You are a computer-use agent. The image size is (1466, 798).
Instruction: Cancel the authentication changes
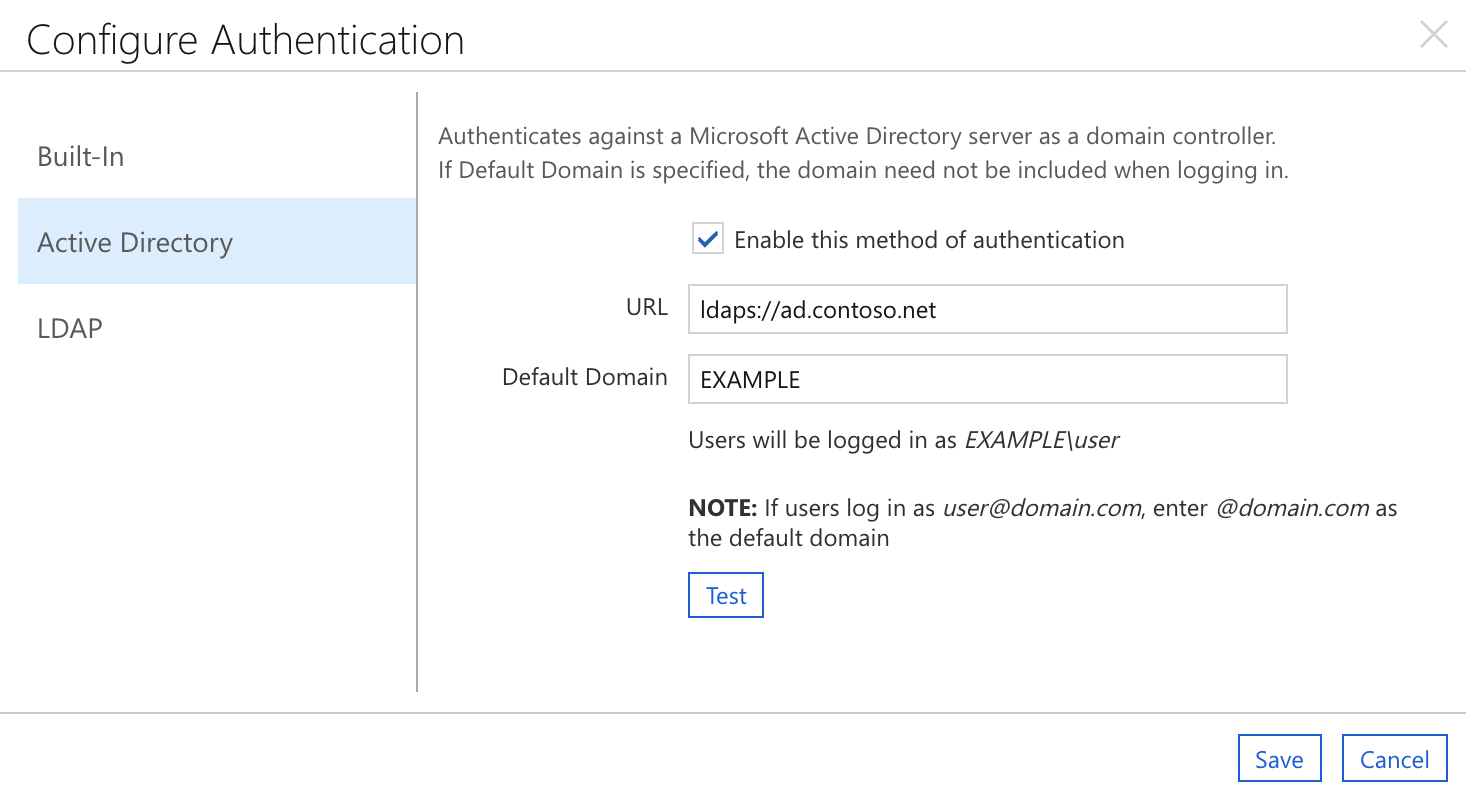[1394, 759]
